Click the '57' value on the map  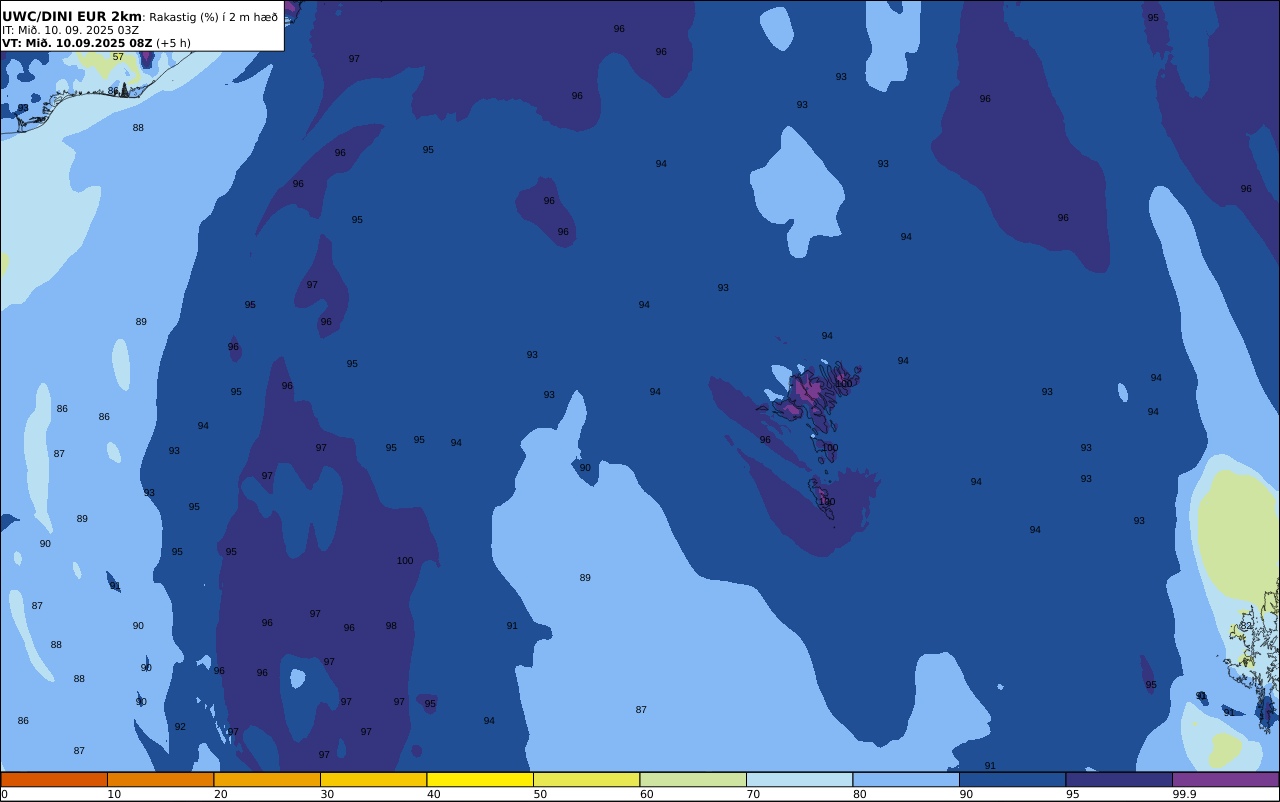click(x=118, y=57)
